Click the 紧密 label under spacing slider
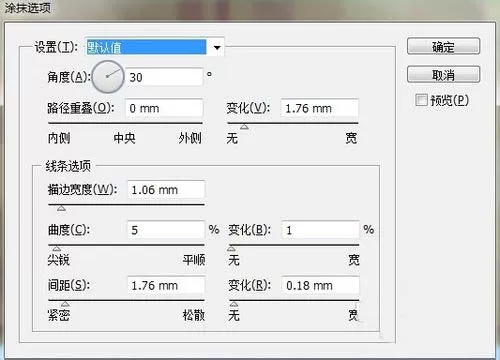Screen dimensions: 500x360 coord(59,315)
